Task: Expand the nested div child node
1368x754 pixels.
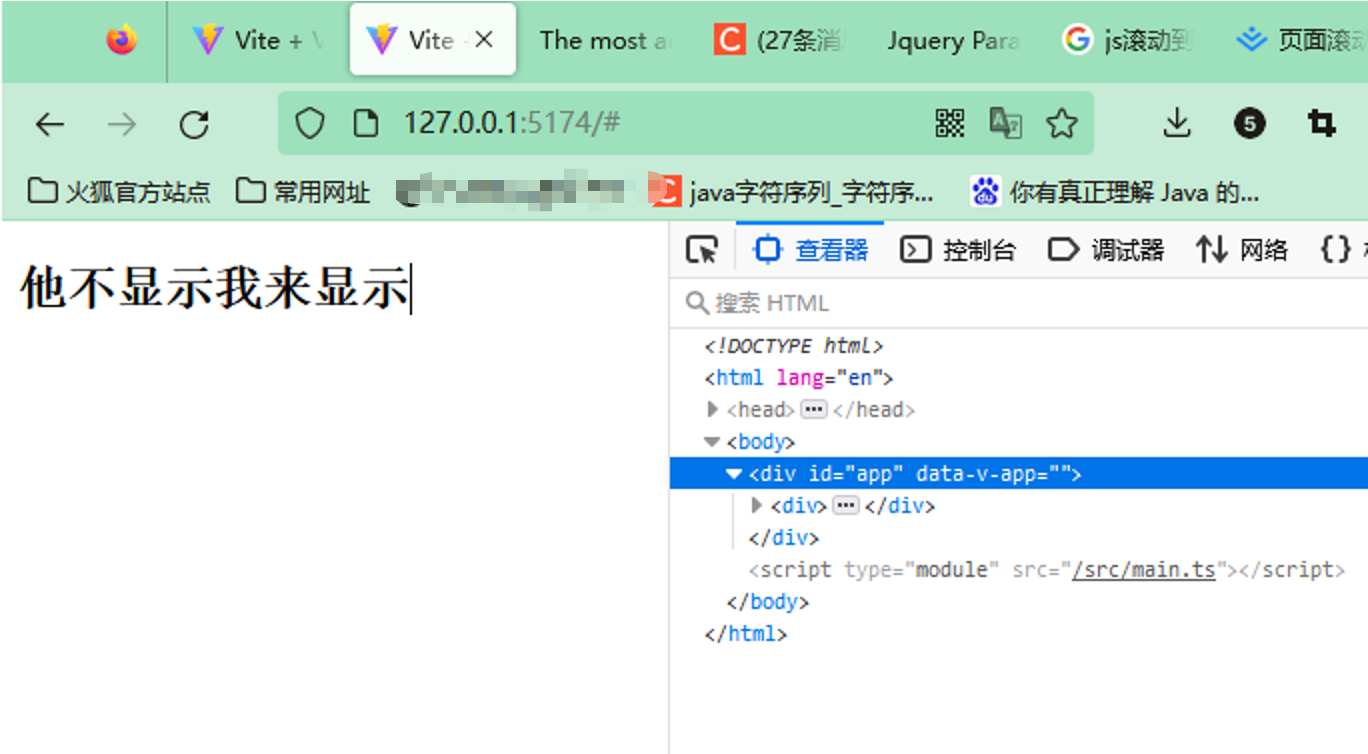Action: 756,506
